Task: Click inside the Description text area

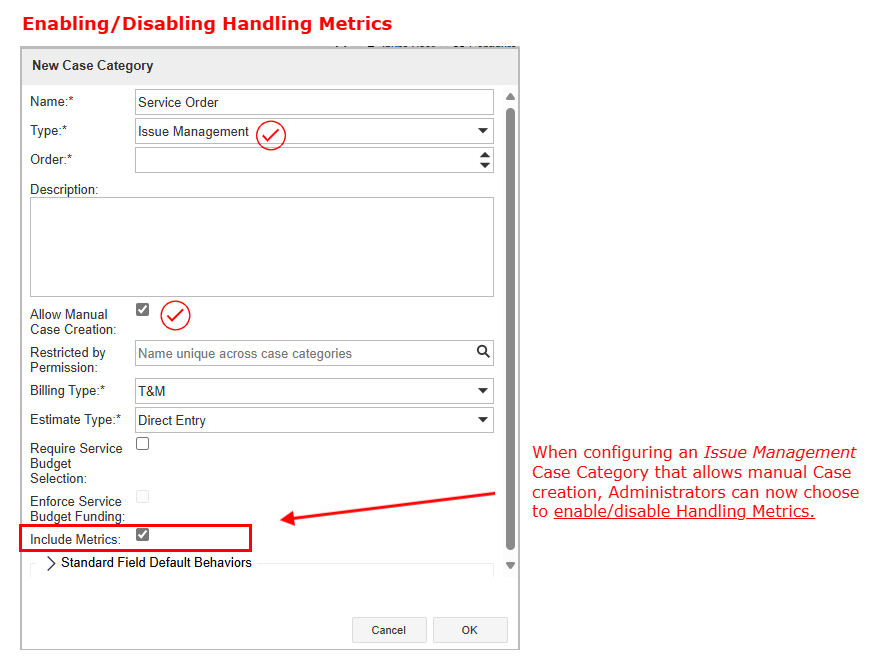Action: 262,246
